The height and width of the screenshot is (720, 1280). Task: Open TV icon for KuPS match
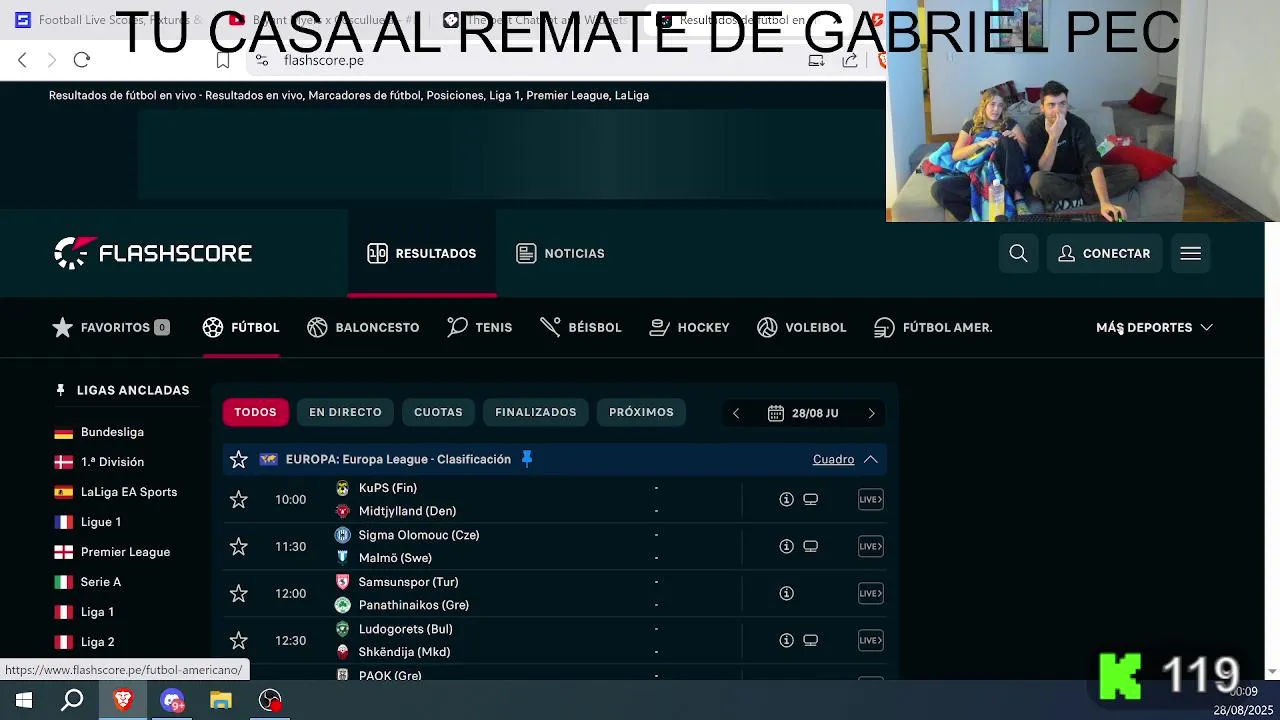point(811,499)
